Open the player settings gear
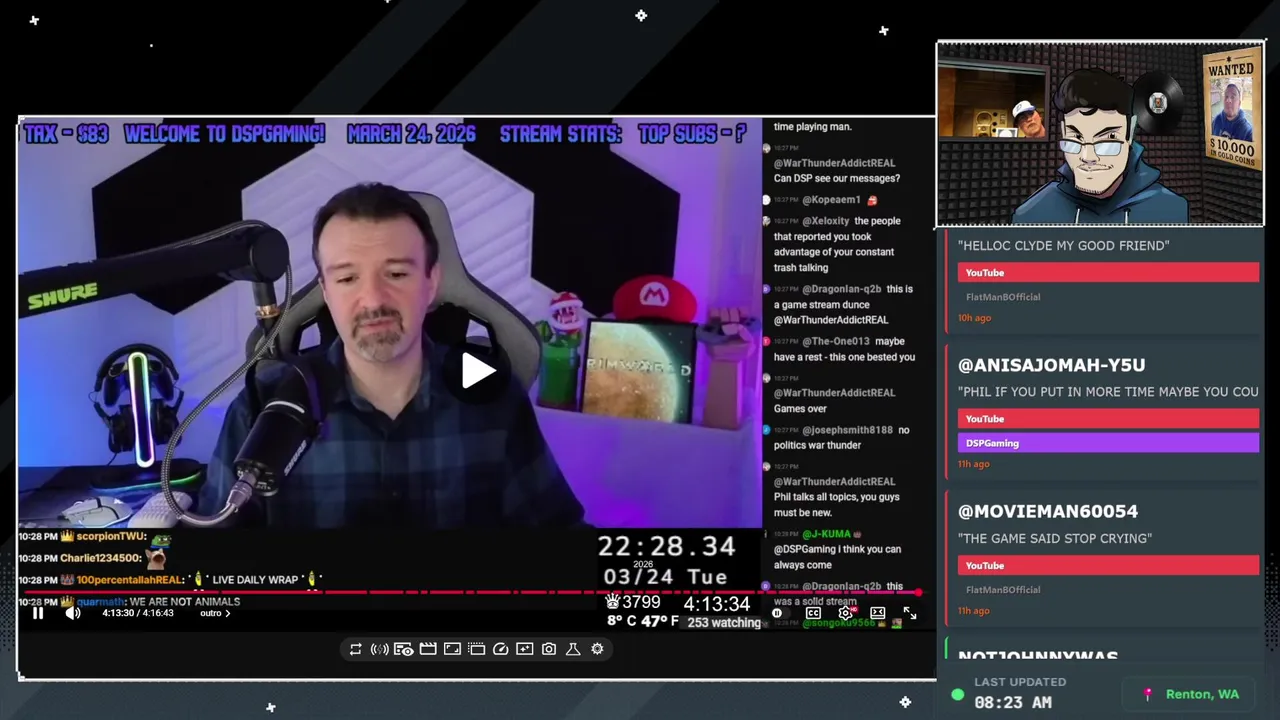Image resolution: width=1280 pixels, height=720 pixels. (846, 613)
